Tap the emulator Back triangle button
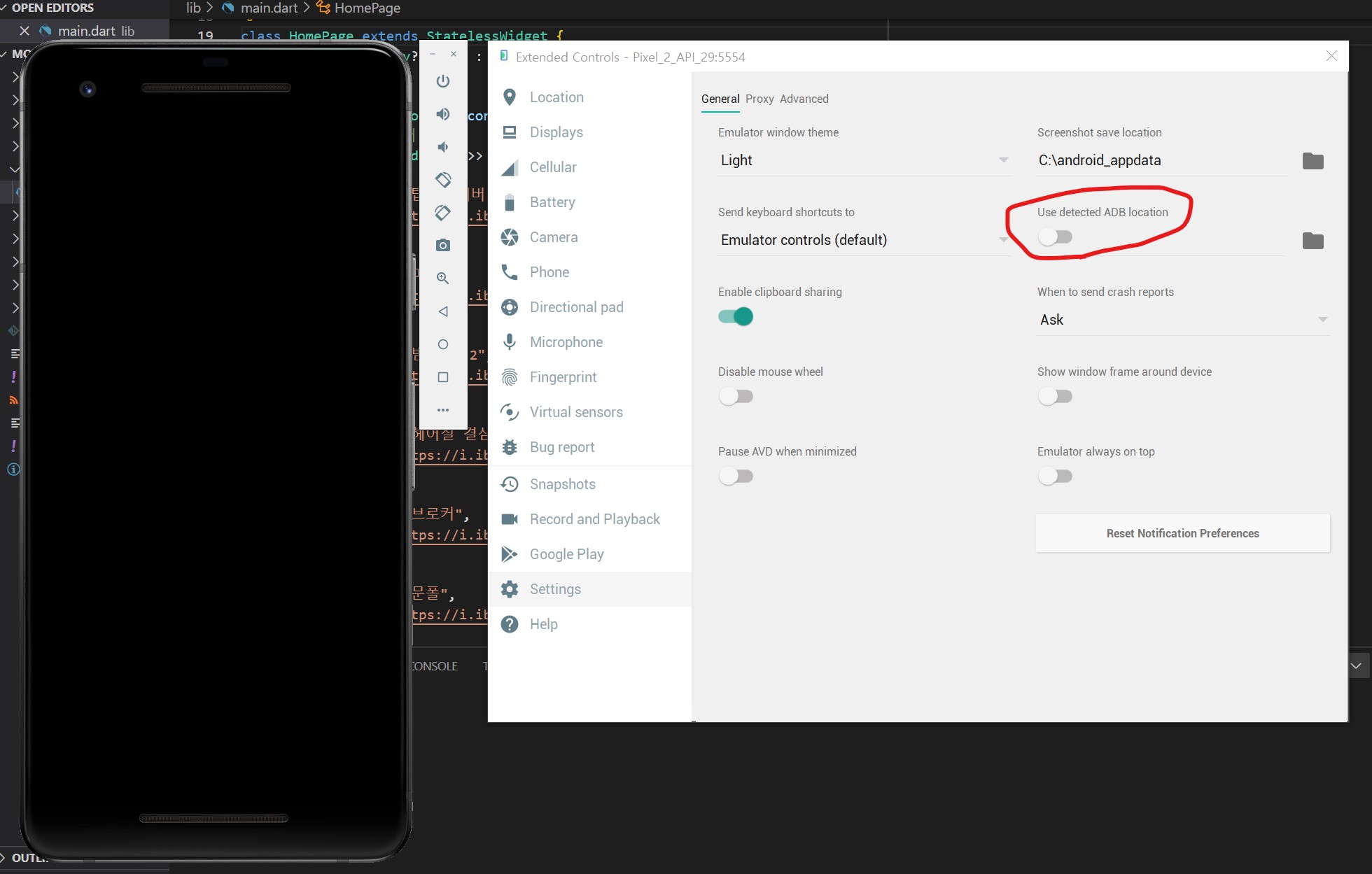 pyautogui.click(x=443, y=311)
